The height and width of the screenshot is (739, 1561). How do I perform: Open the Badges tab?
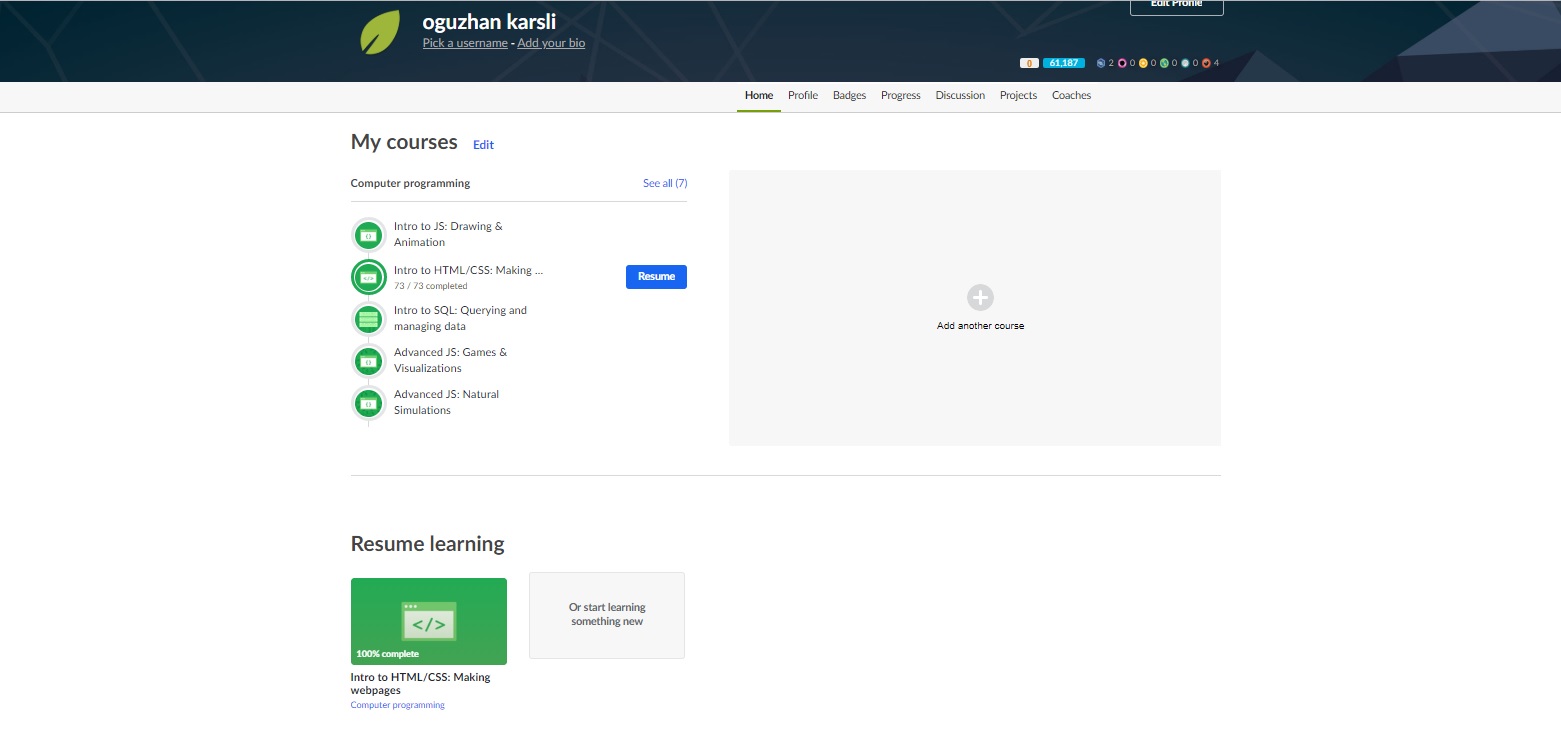(x=849, y=96)
